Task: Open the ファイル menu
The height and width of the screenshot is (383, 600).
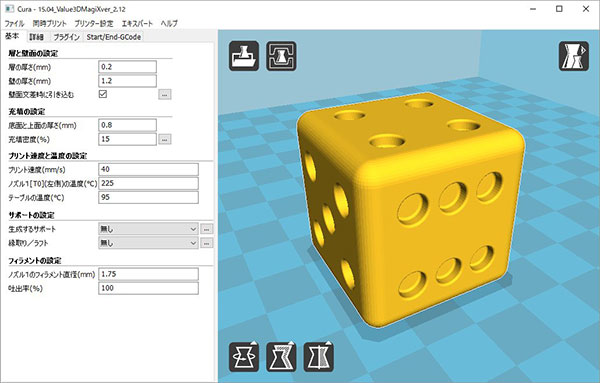Action: tap(14, 23)
